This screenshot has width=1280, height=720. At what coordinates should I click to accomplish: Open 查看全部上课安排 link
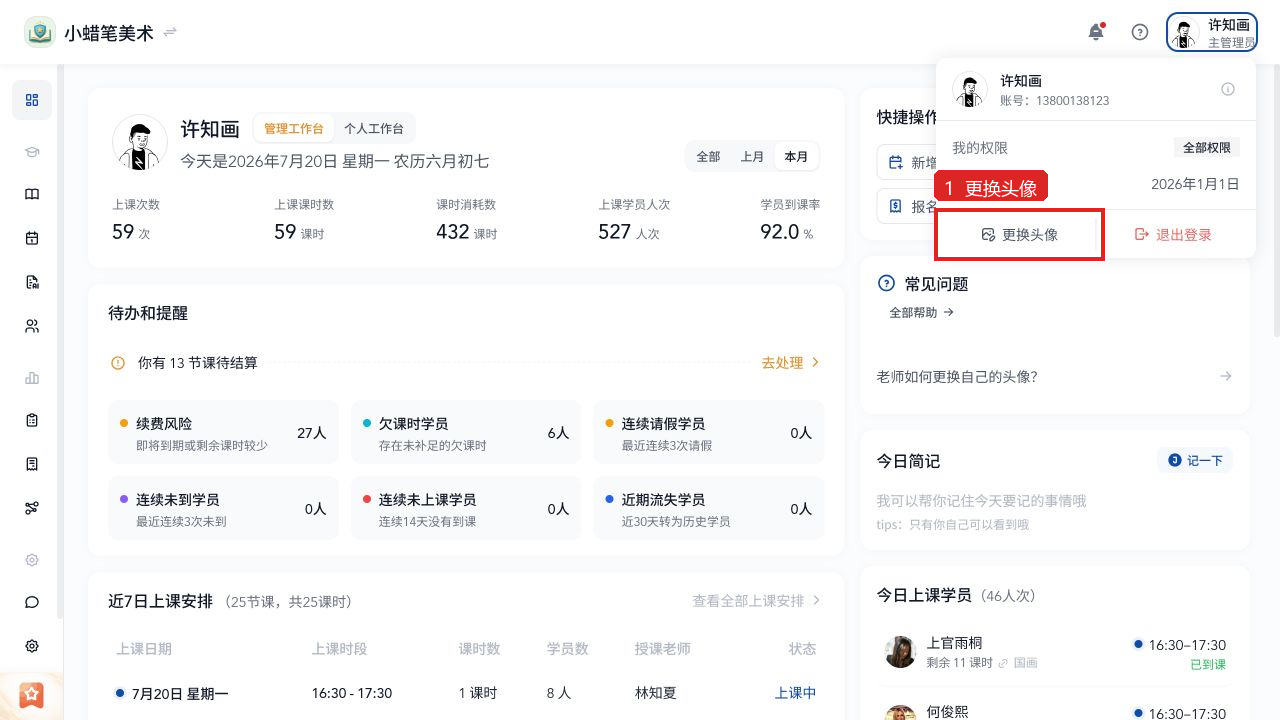click(x=757, y=601)
